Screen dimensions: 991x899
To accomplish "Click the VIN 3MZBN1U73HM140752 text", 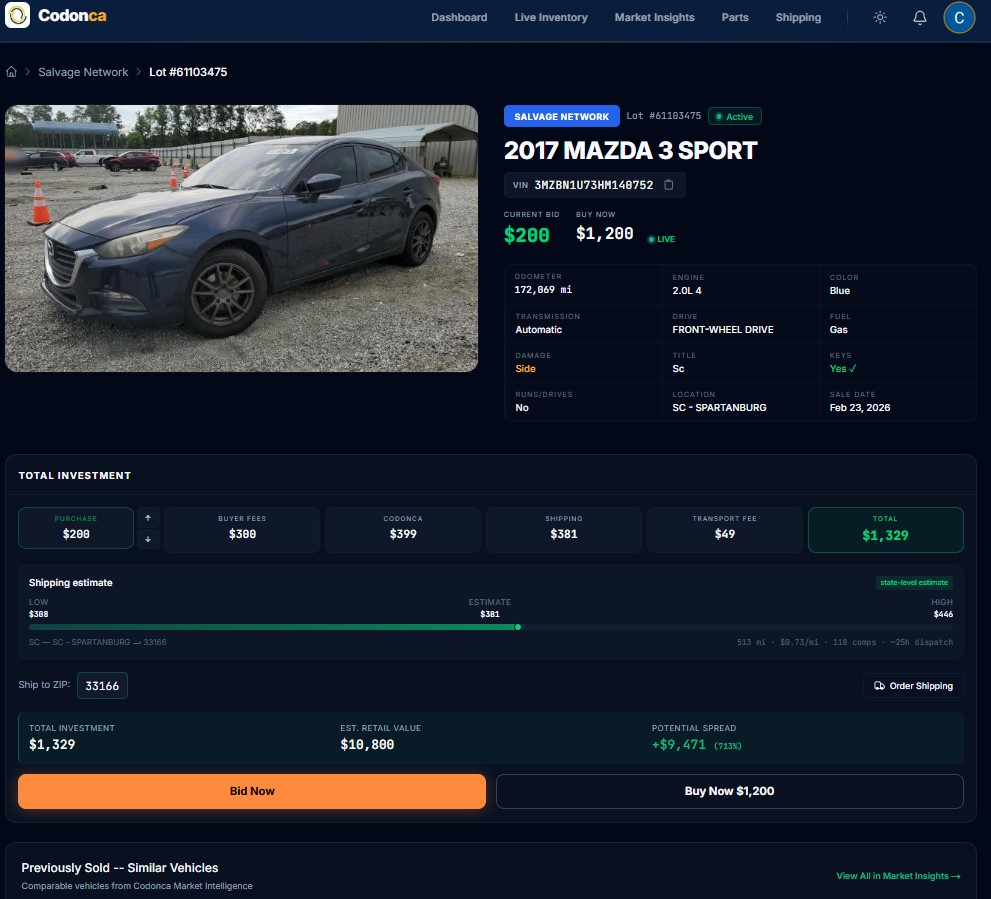I will 593,185.
